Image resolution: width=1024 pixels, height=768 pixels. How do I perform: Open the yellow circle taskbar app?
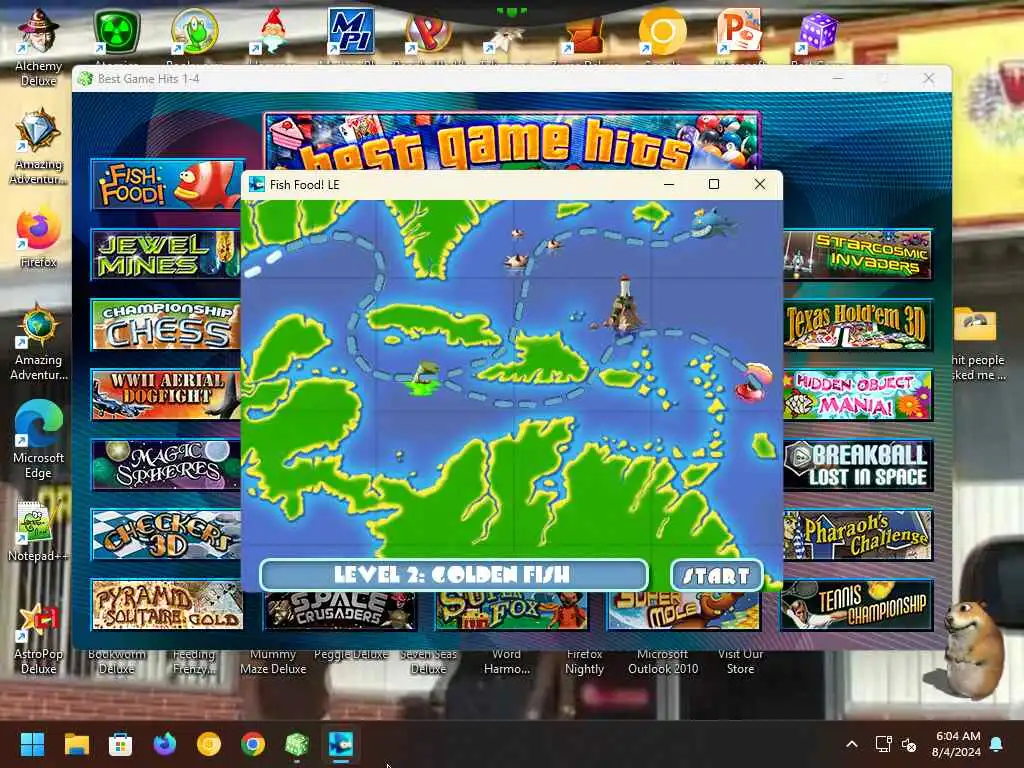[x=209, y=744]
